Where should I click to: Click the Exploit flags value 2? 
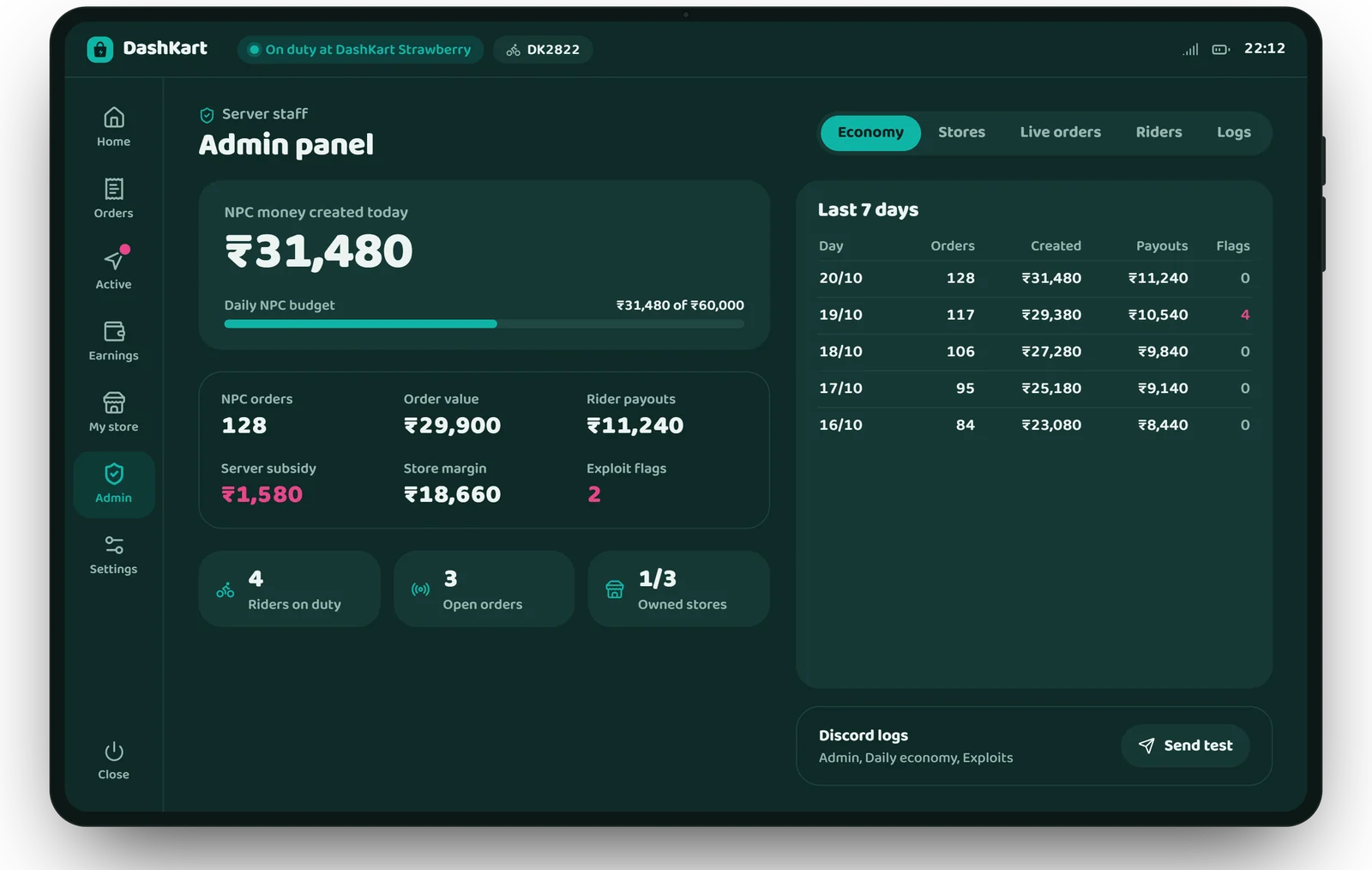594,495
